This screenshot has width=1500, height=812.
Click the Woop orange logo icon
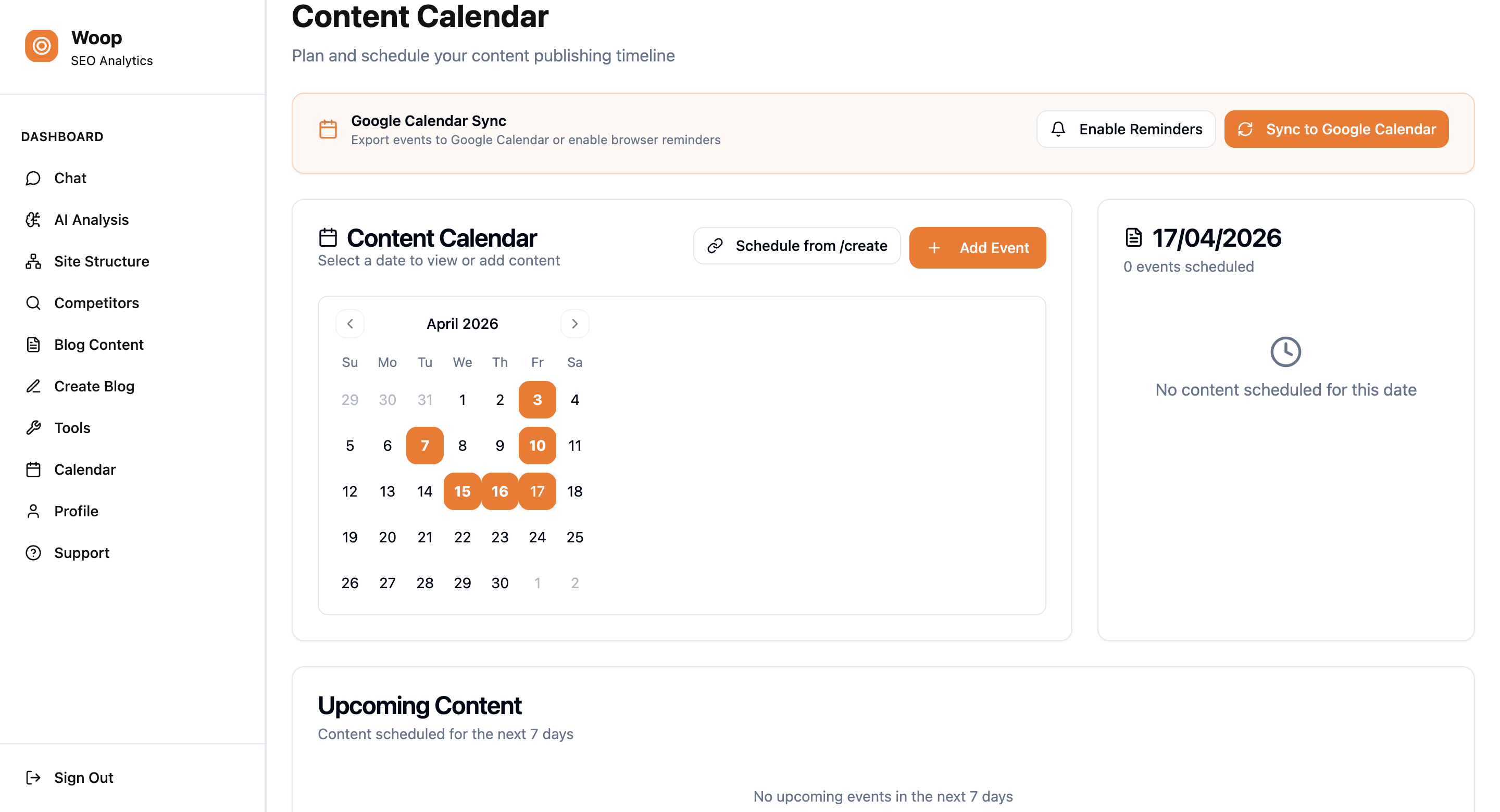41,46
